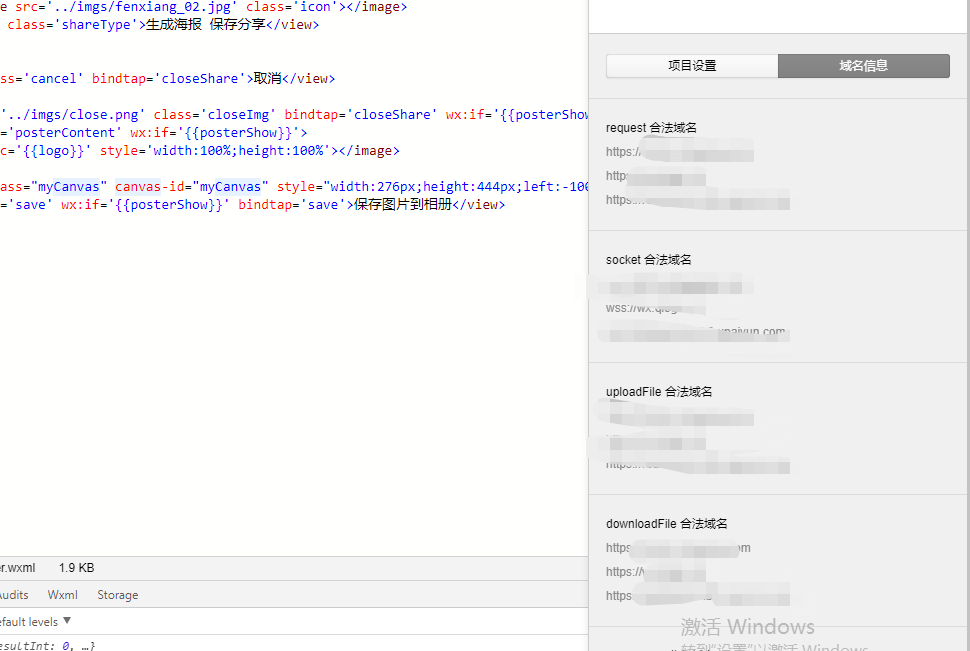Click '生成海报 保存分享' in the code editor
The height and width of the screenshot is (651, 970).
point(206,24)
